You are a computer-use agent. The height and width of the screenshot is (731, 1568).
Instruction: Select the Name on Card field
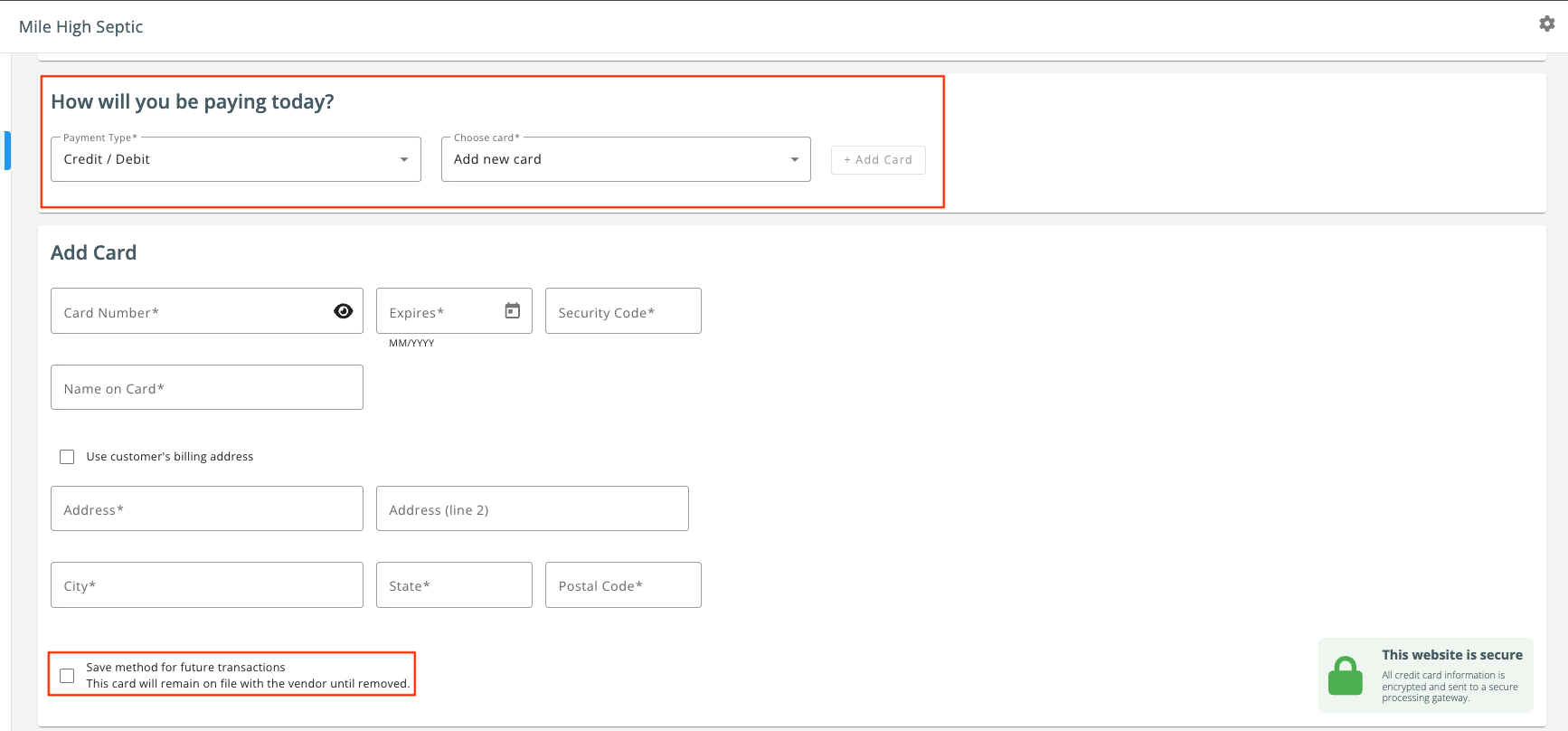point(207,387)
